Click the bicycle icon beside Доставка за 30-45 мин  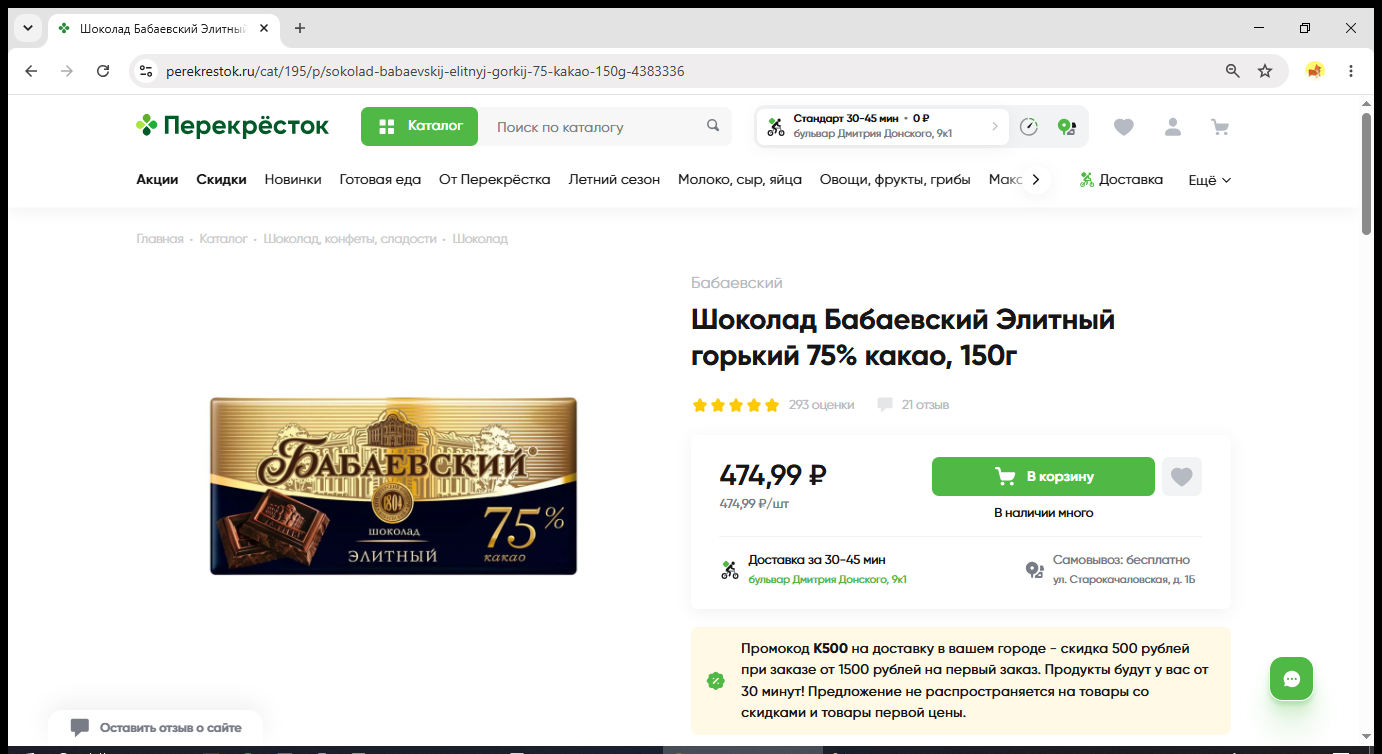730,570
